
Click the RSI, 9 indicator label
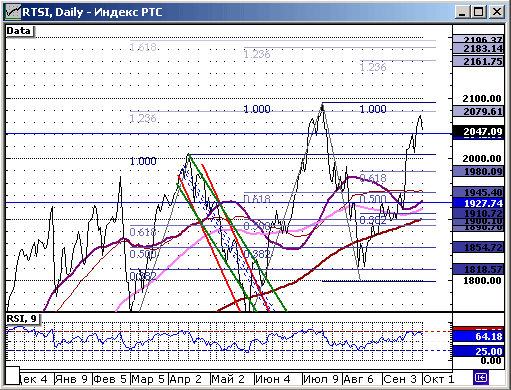[23, 319]
